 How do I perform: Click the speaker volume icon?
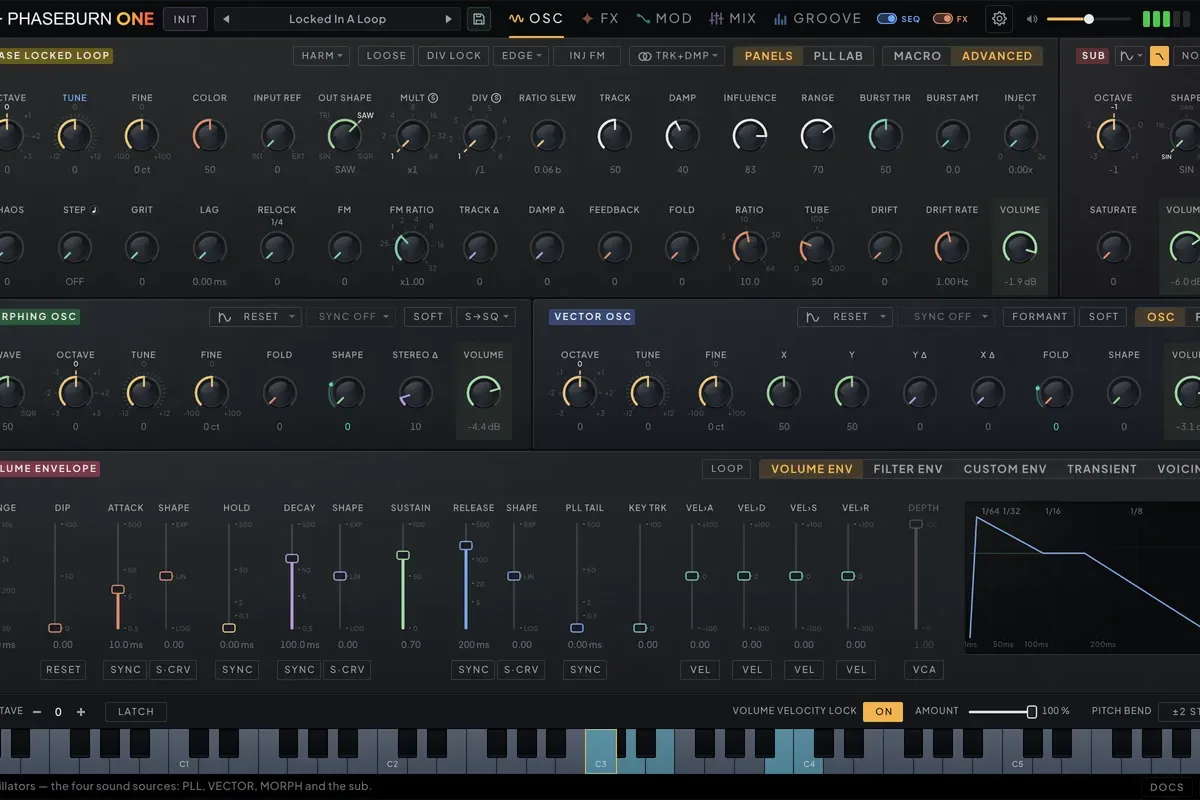click(1032, 19)
